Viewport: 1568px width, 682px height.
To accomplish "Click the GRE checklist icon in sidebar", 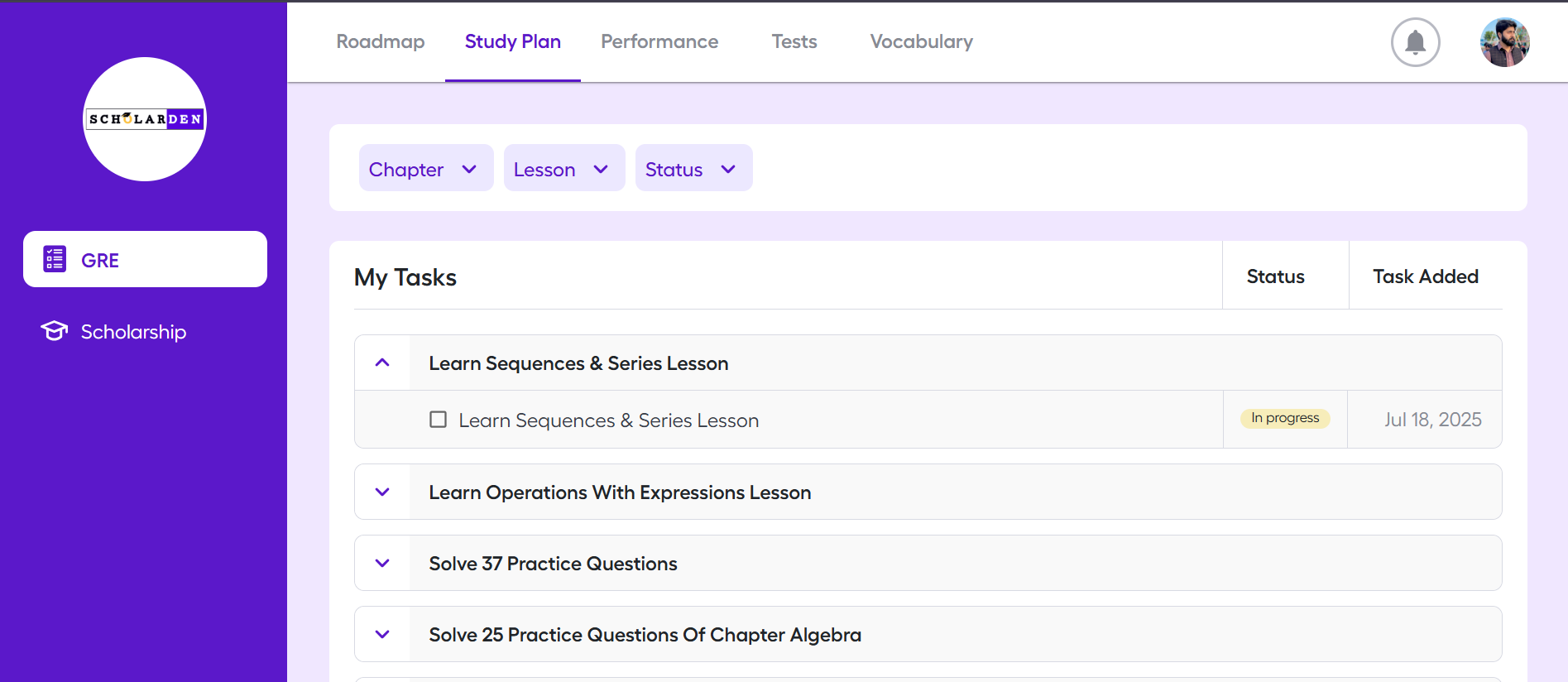I will pyautogui.click(x=55, y=259).
